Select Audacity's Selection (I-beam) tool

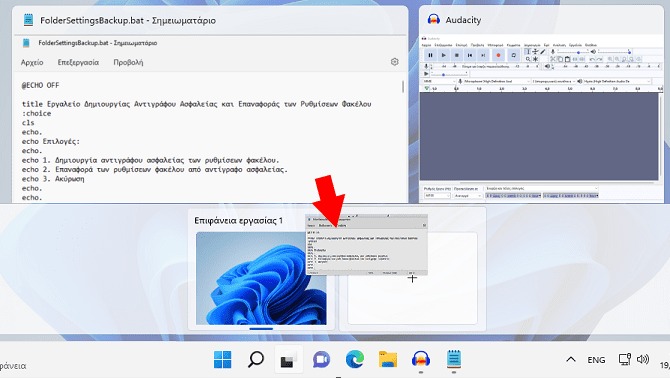[x=528, y=52]
